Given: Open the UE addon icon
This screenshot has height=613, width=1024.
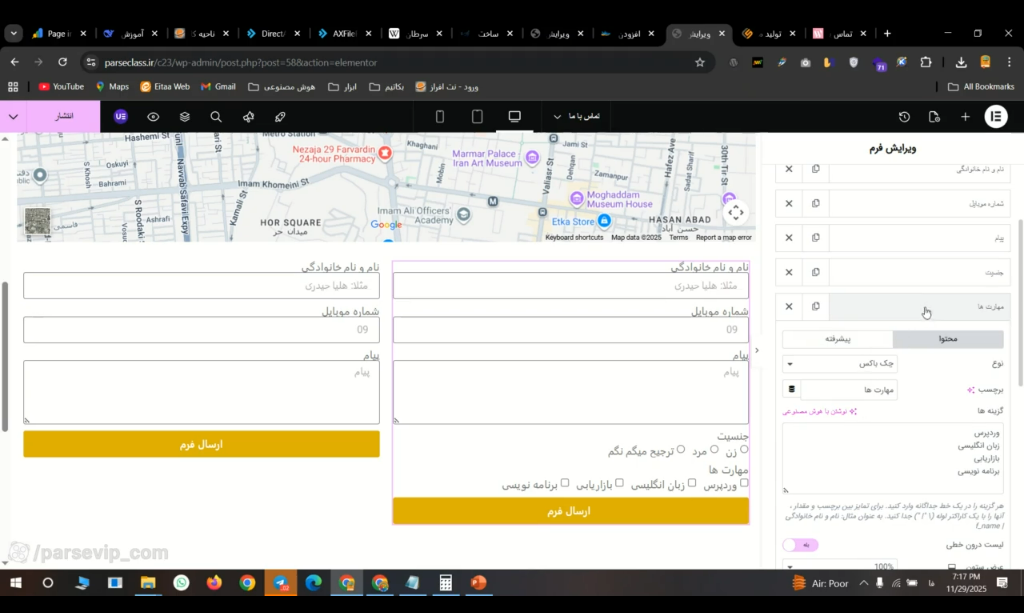Looking at the screenshot, I should tap(121, 116).
